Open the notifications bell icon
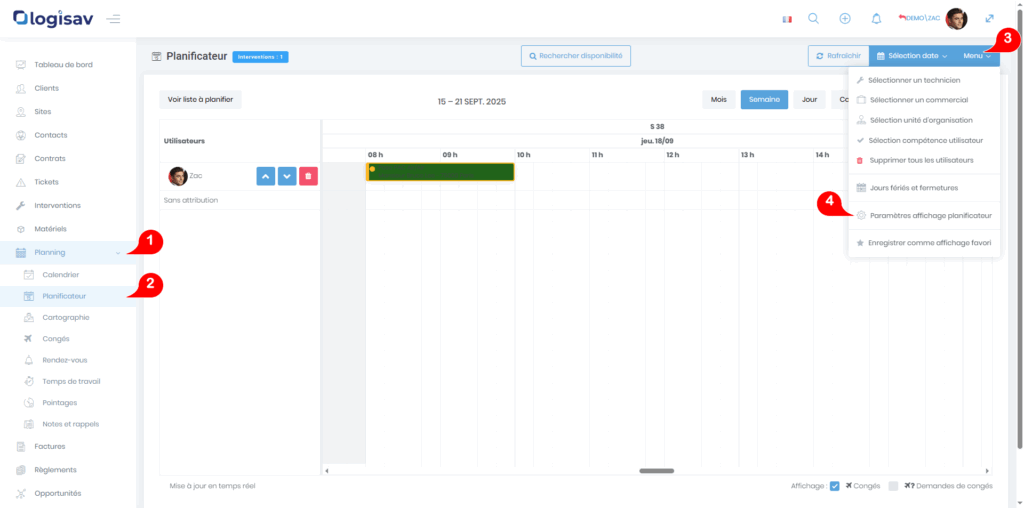This screenshot has height=508, width=1024. point(877,18)
